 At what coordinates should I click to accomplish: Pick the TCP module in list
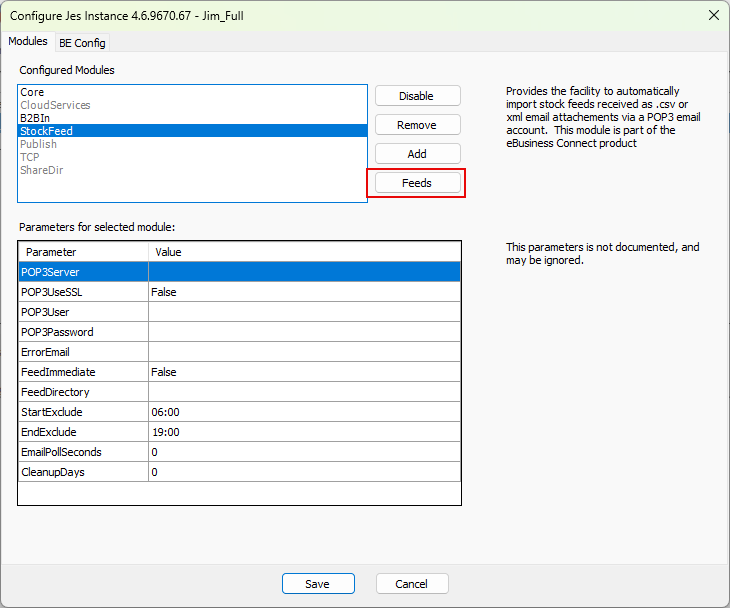[x=30, y=157]
